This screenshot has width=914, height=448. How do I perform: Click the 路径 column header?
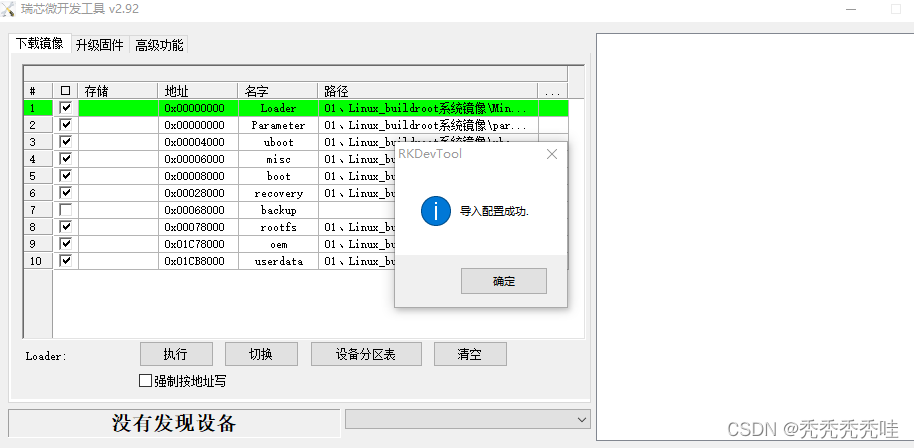click(428, 91)
